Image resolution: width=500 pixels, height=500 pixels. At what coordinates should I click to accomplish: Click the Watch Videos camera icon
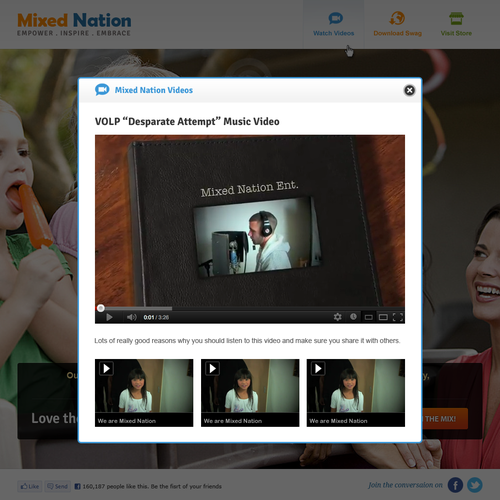point(335,18)
